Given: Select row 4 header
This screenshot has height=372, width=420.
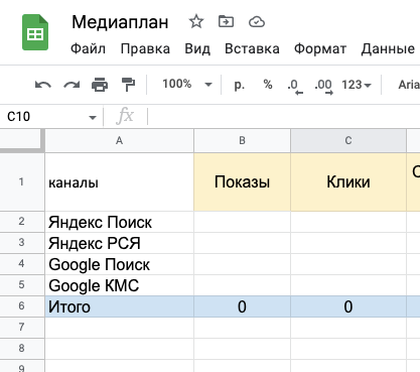Looking at the screenshot, I should pos(22,264).
